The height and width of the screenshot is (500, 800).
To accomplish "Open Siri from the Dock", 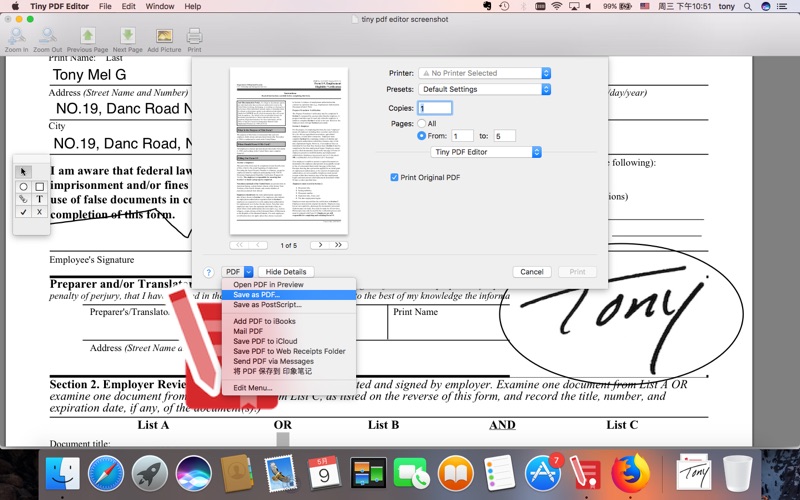I will coord(193,473).
